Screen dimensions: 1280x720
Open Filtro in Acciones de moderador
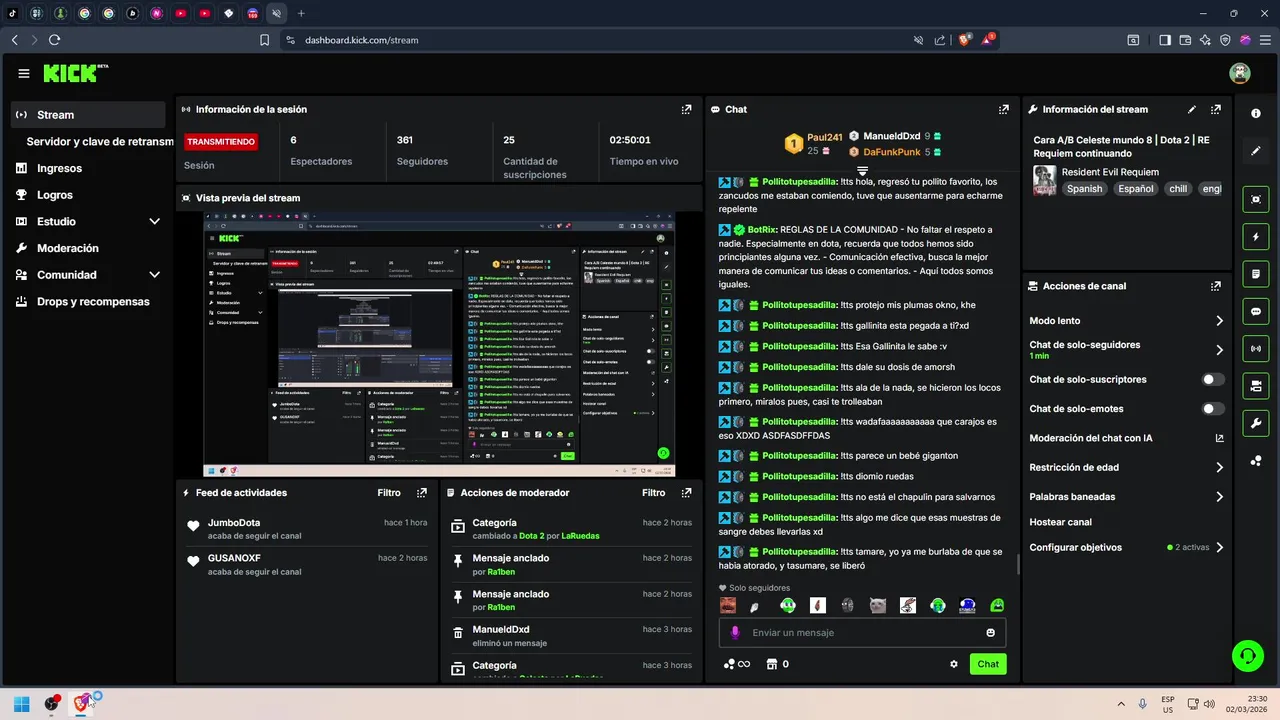click(653, 493)
